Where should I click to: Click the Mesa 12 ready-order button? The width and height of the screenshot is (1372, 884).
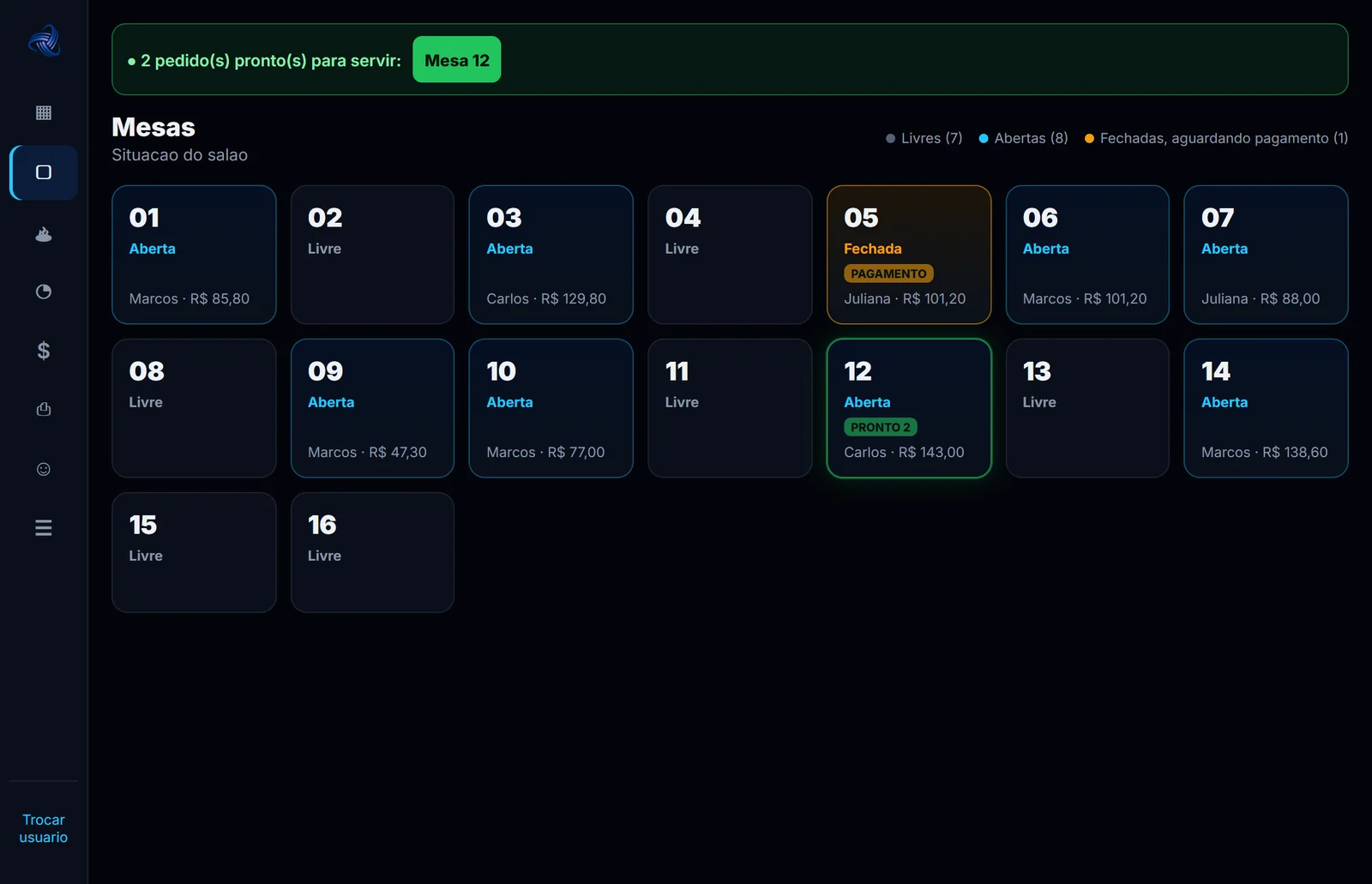[457, 60]
